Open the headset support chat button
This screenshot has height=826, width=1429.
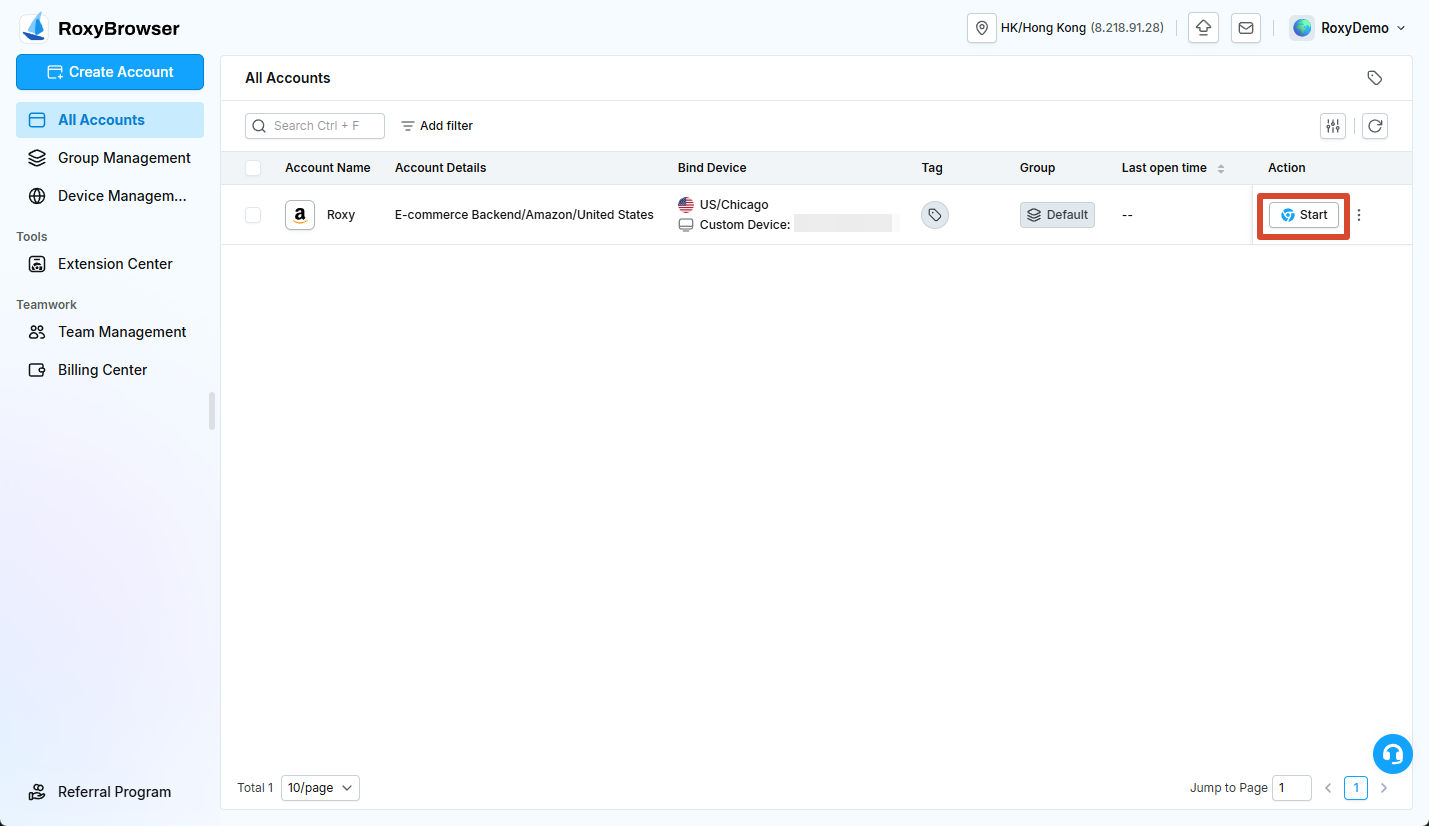tap(1393, 754)
